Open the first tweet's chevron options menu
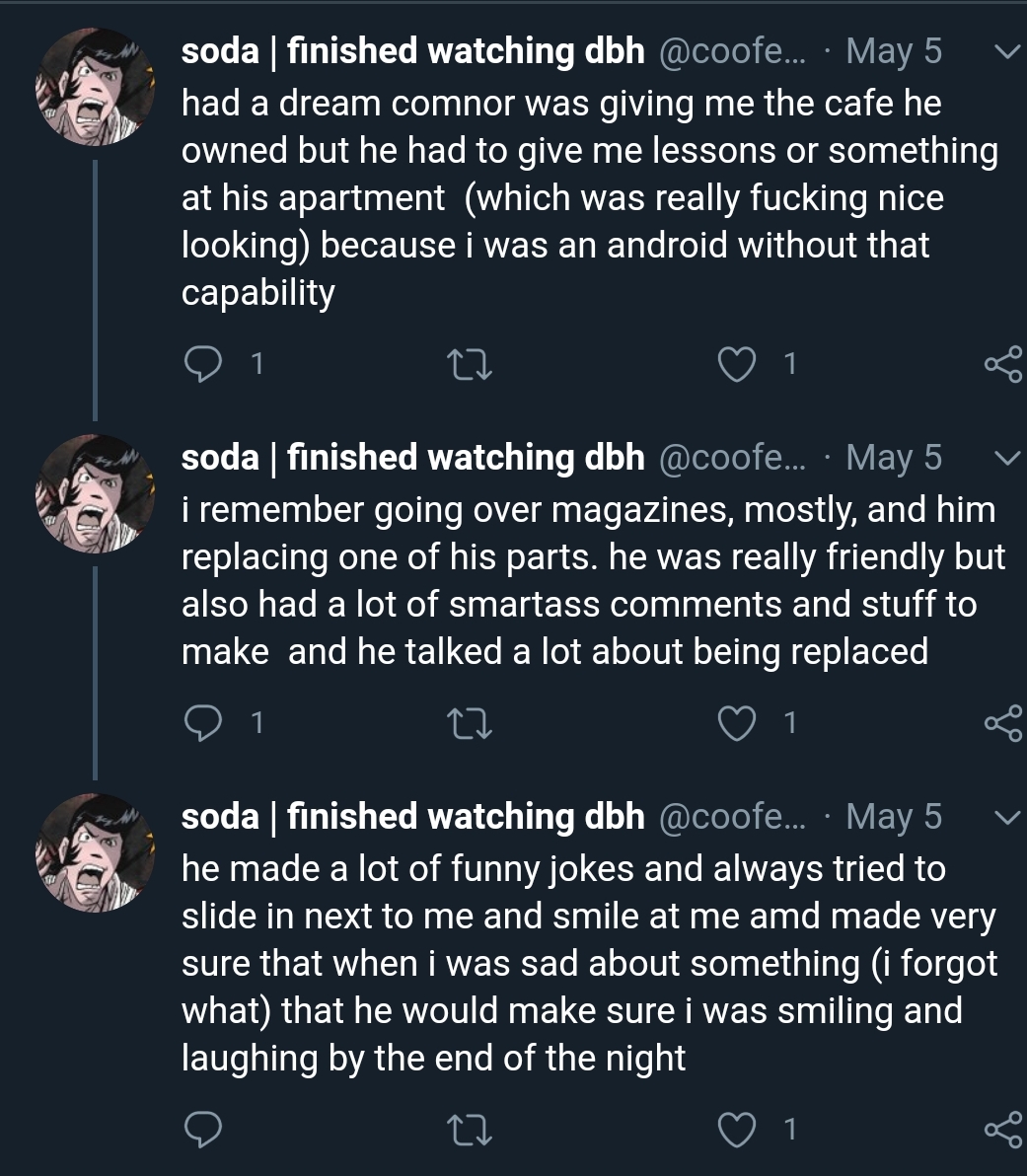Viewport: 1027px width, 1176px height. 1004,51
